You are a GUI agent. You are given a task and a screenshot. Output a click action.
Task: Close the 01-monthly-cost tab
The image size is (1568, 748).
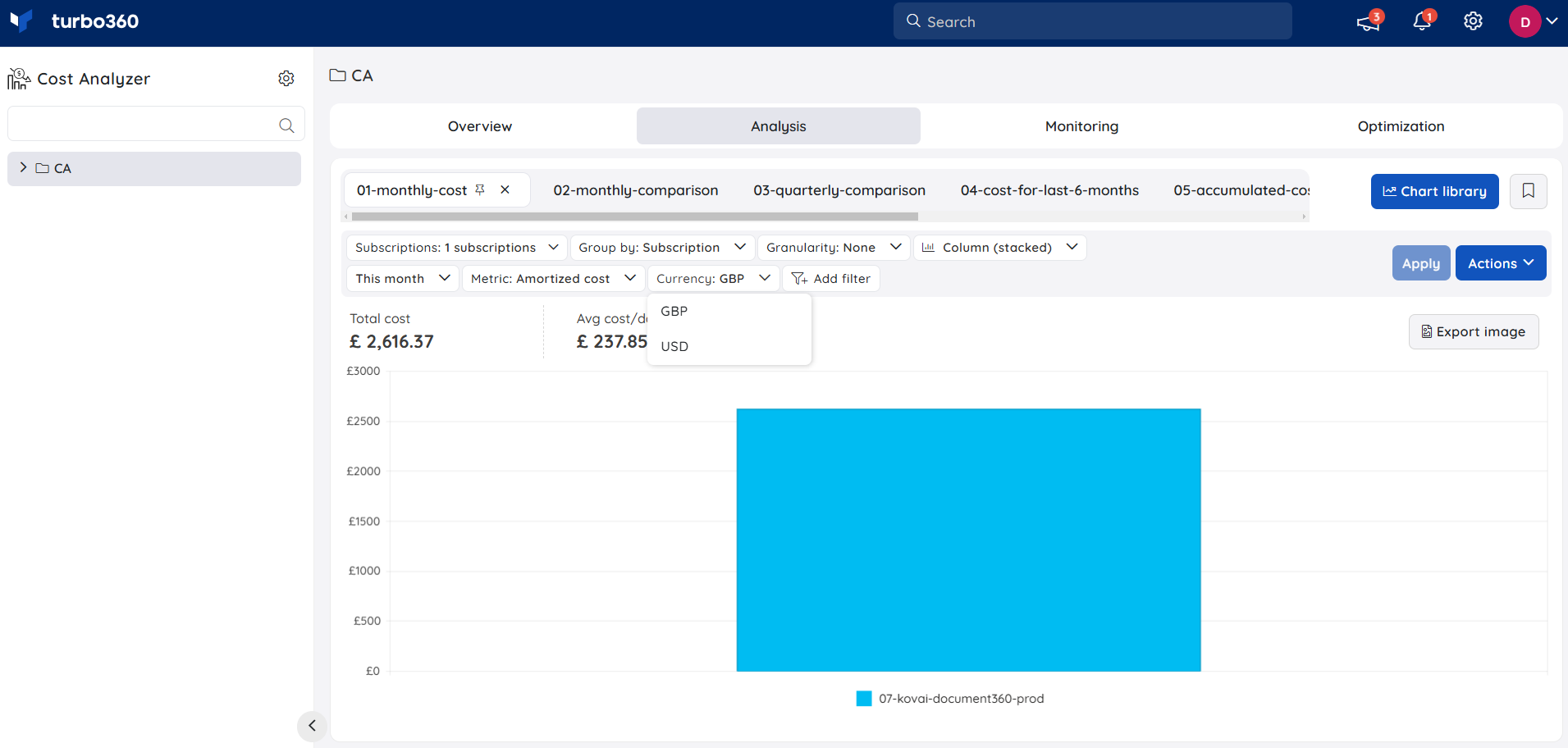pos(505,189)
